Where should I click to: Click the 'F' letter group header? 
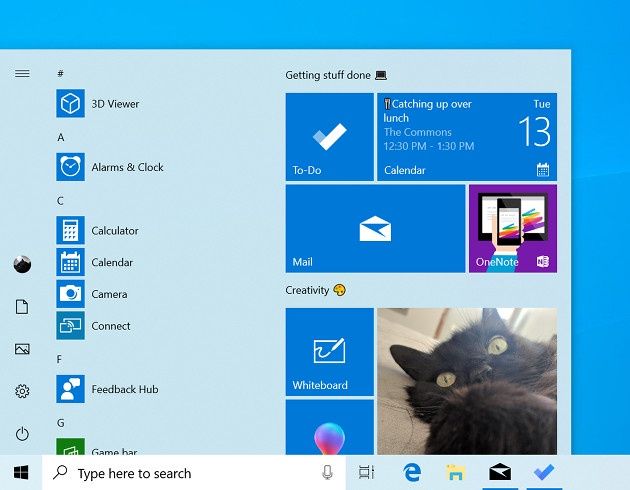59,359
